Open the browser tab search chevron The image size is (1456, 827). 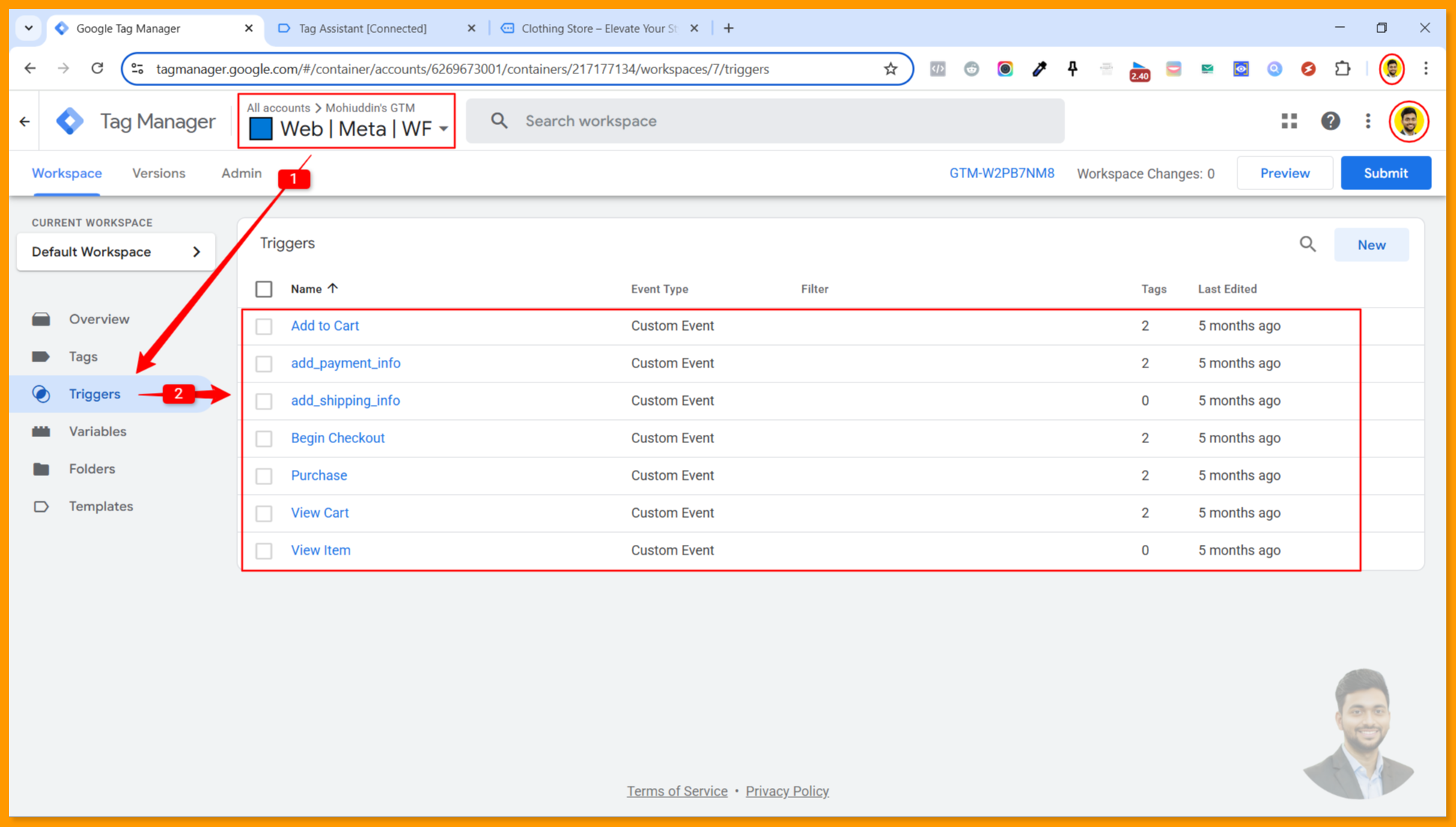pos(28,28)
